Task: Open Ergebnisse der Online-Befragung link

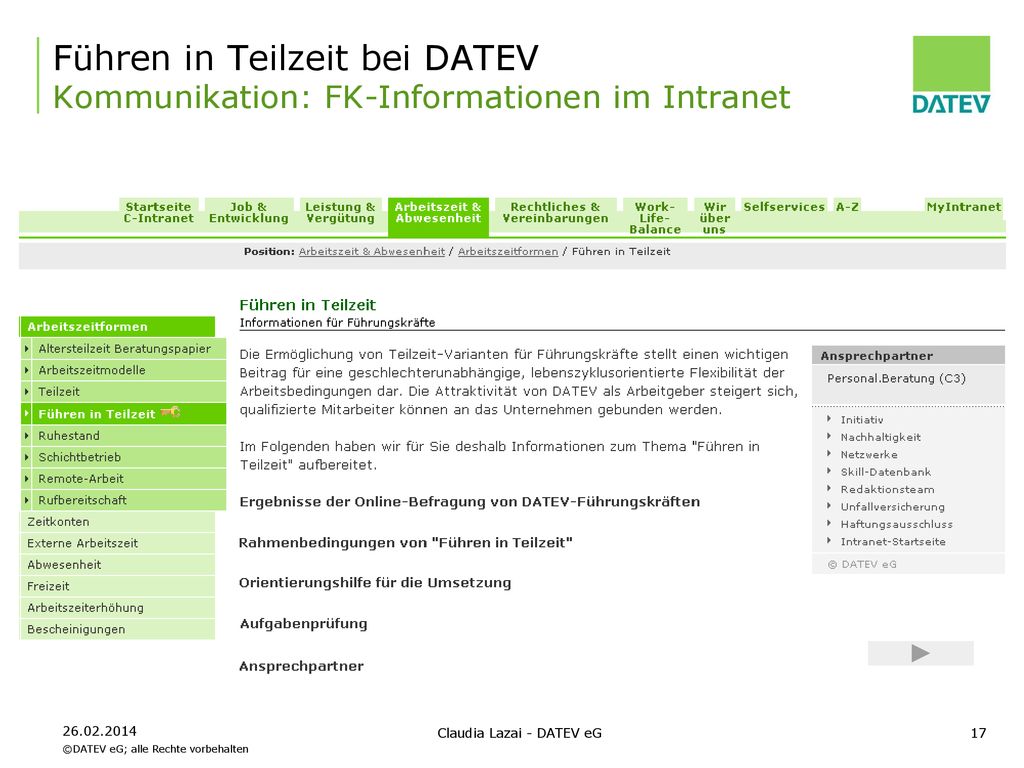Action: (x=470, y=502)
